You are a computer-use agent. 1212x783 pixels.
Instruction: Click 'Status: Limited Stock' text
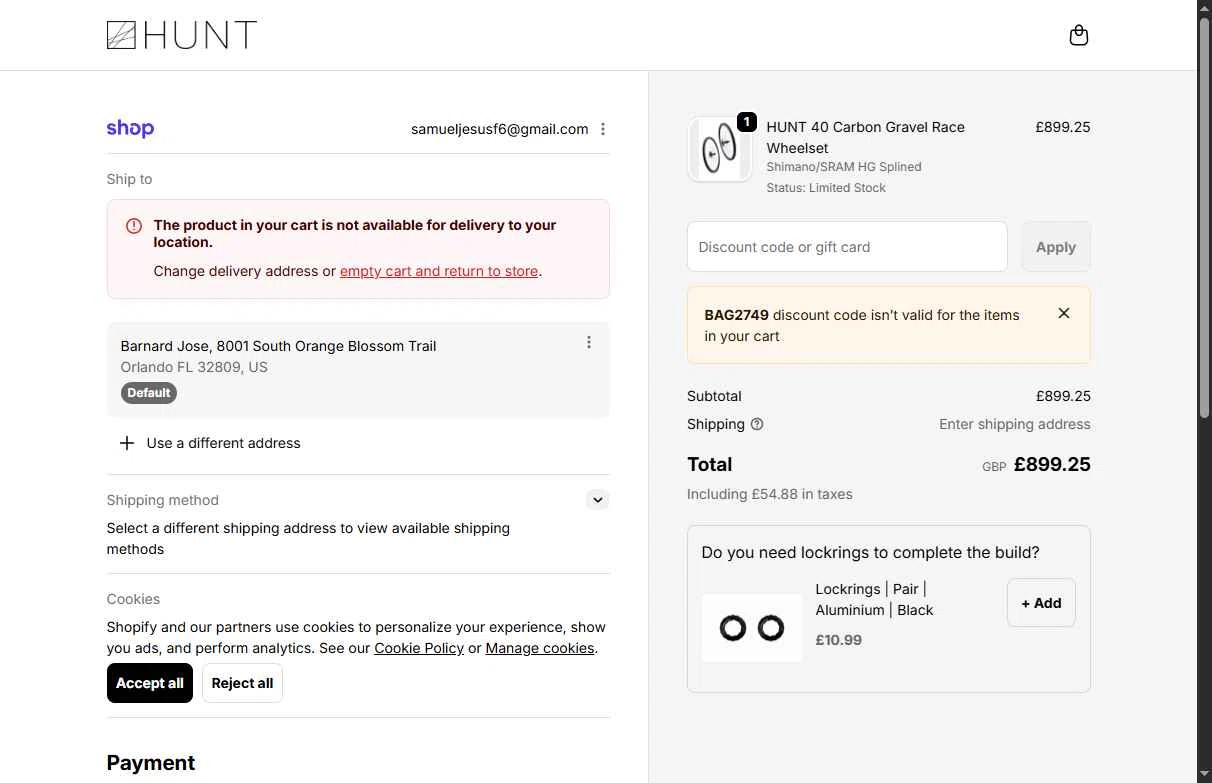(x=826, y=188)
